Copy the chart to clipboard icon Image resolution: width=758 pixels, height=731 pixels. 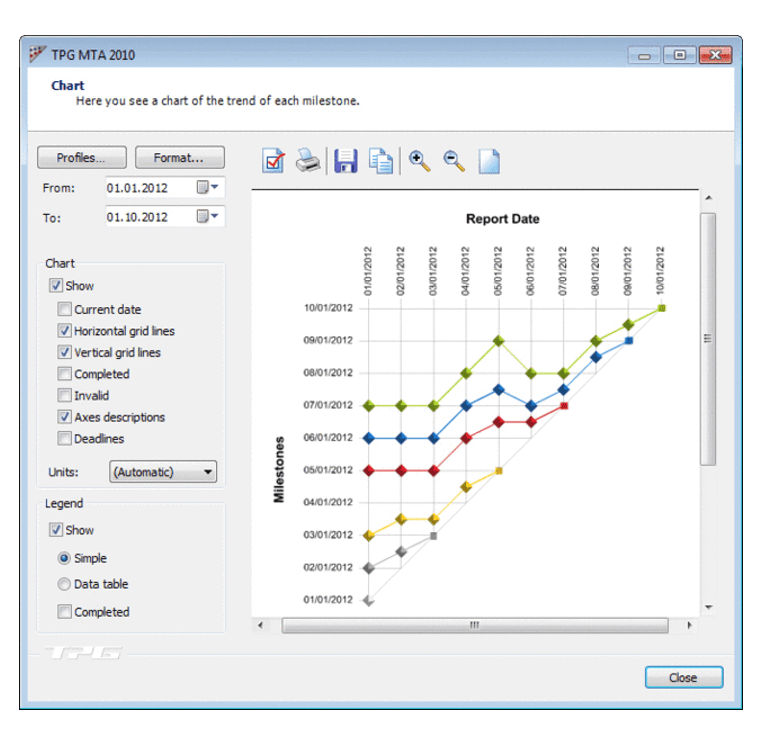click(x=380, y=161)
